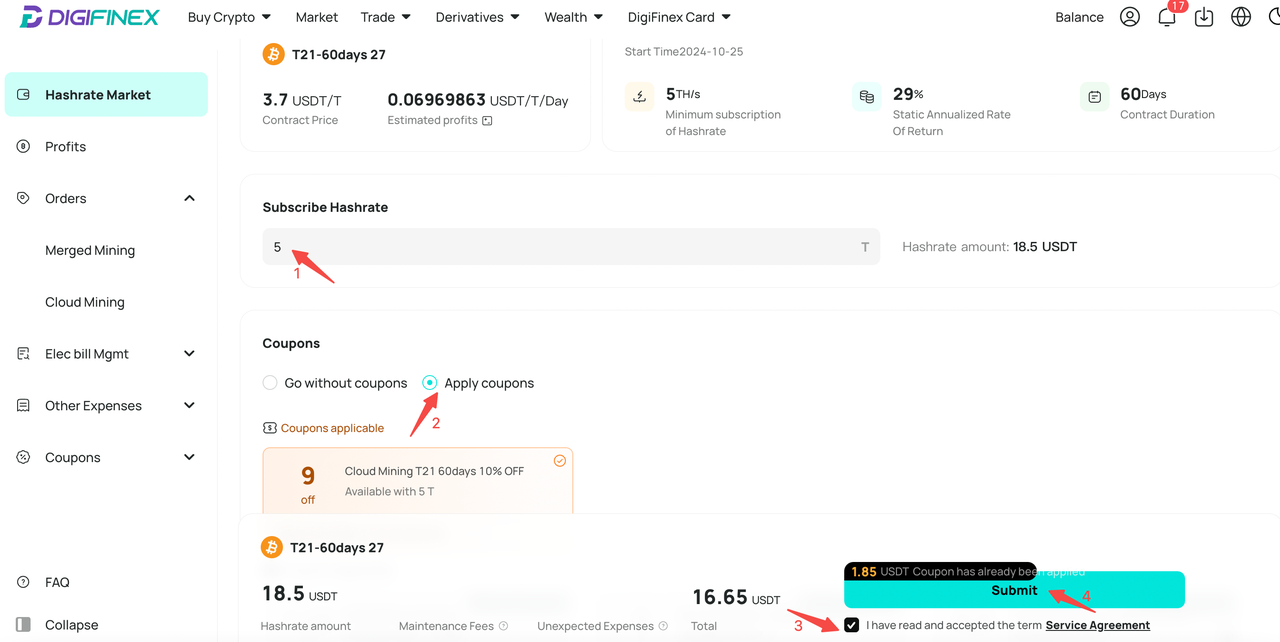Click the DigiFinex logo
The width and height of the screenshot is (1280, 642).
tap(89, 17)
